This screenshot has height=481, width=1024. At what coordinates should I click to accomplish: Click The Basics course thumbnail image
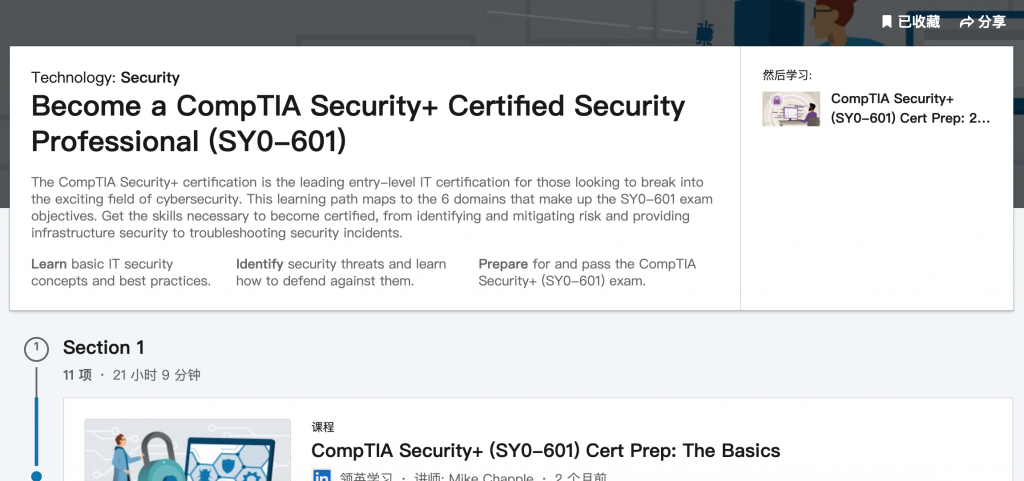tap(187, 452)
